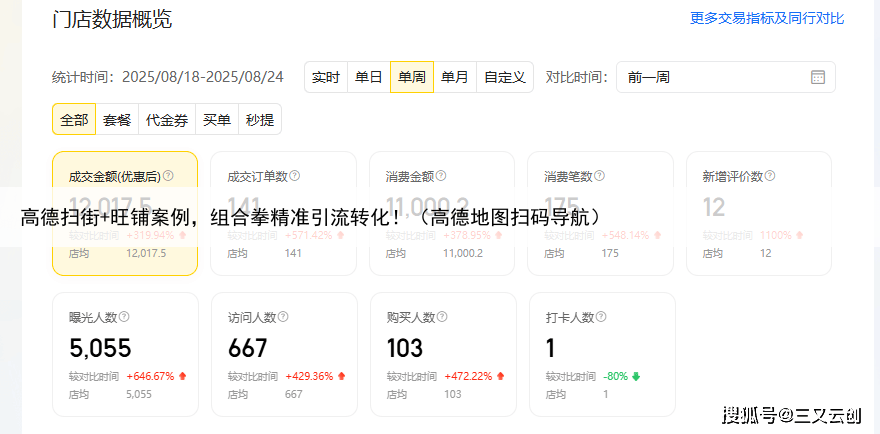Click help icon next to 成交金额(优惠后)

pyautogui.click(x=168, y=176)
